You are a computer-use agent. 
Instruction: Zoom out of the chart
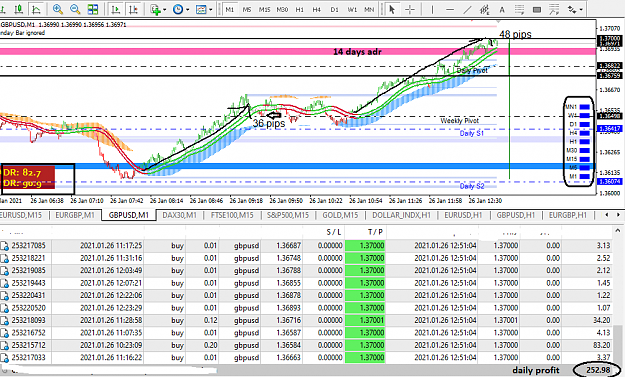tap(75, 9)
